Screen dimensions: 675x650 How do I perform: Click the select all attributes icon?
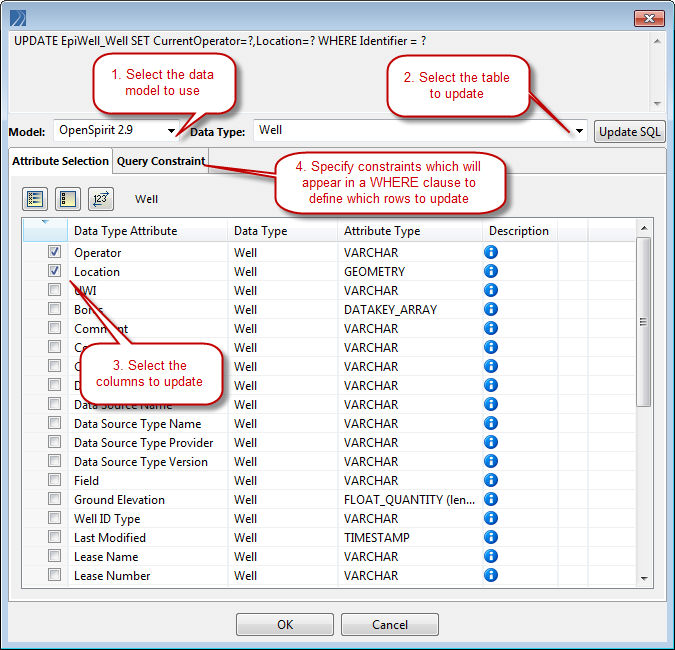click(x=34, y=199)
